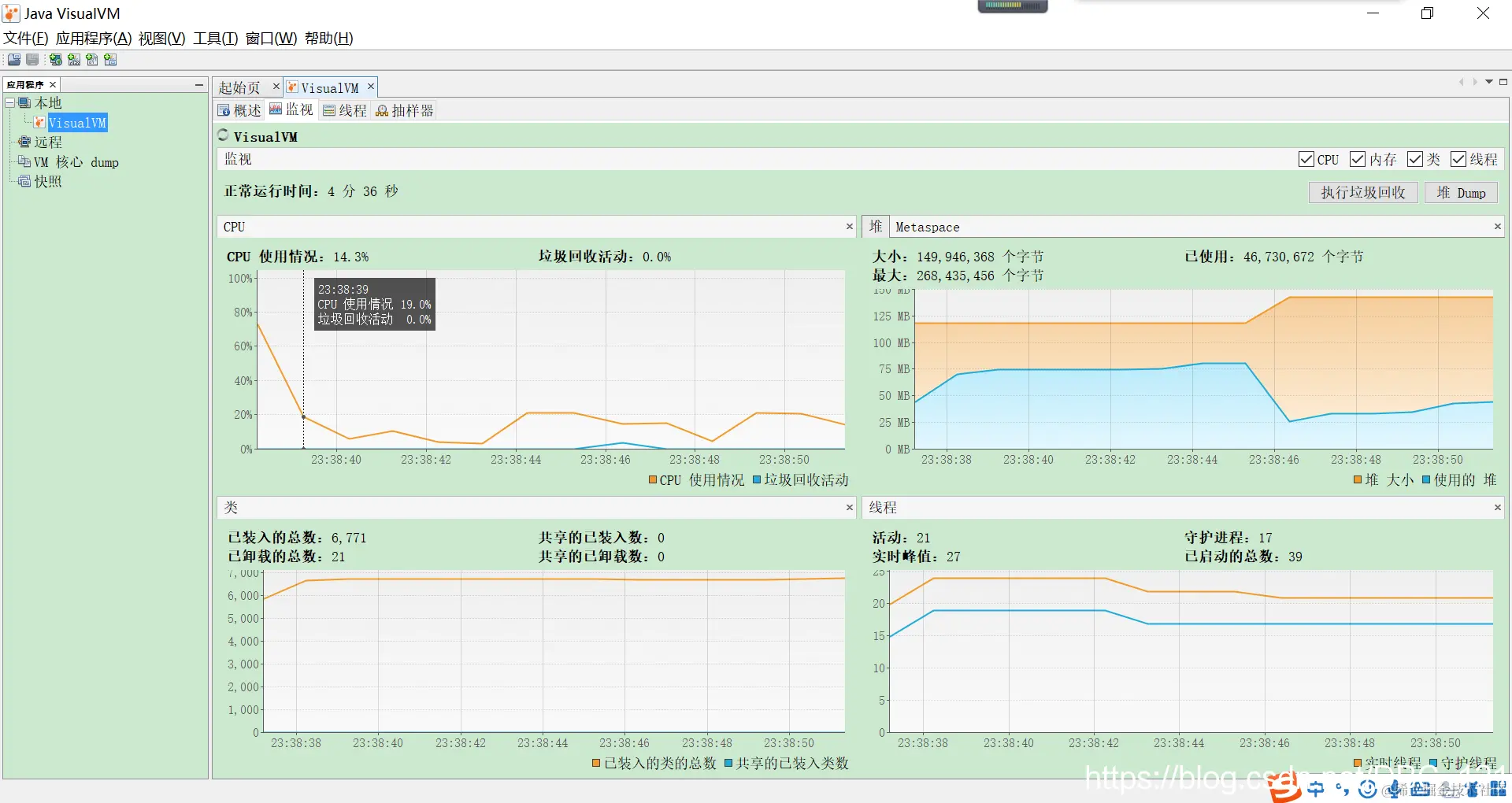Click the 快照 snapshots icon
This screenshot has height=803, width=1512.
24,182
